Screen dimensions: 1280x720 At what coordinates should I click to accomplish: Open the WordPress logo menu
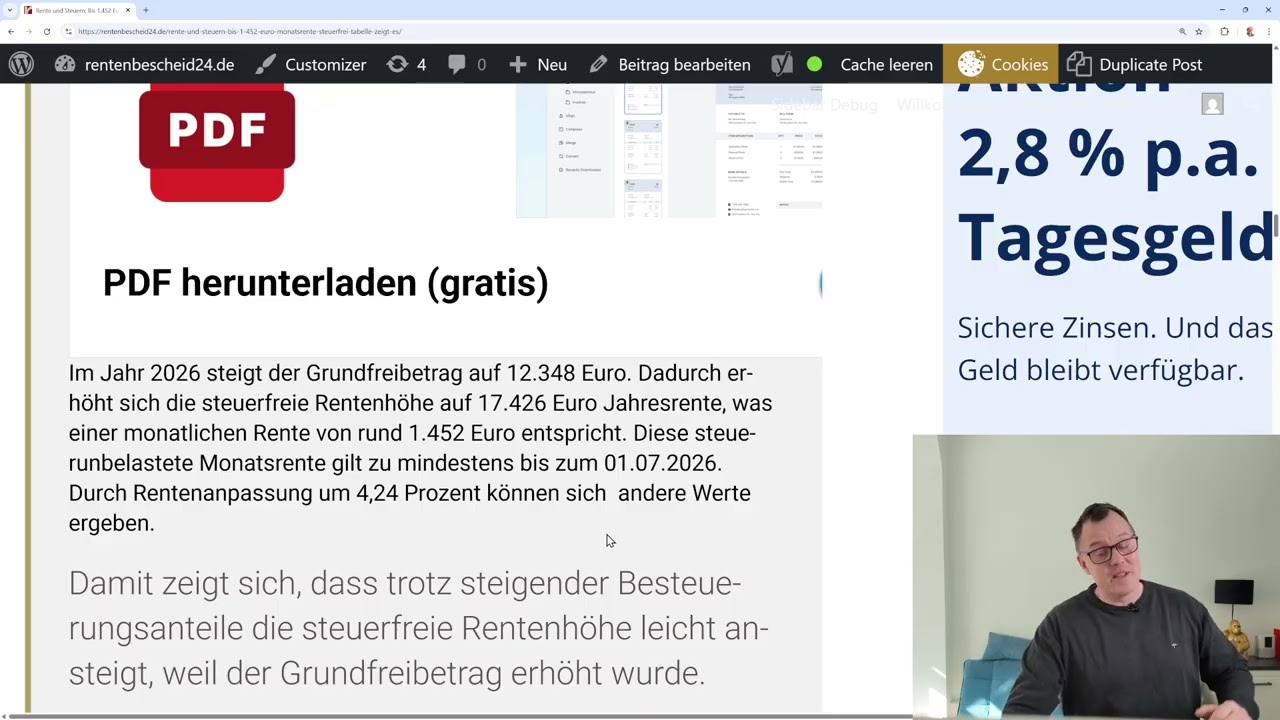(21, 64)
